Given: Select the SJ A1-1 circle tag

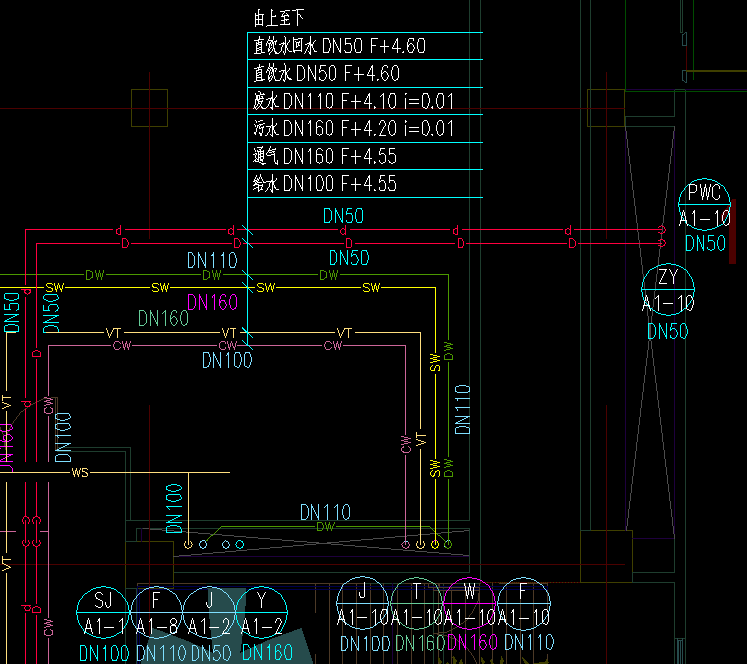Looking at the screenshot, I should click(103, 613).
